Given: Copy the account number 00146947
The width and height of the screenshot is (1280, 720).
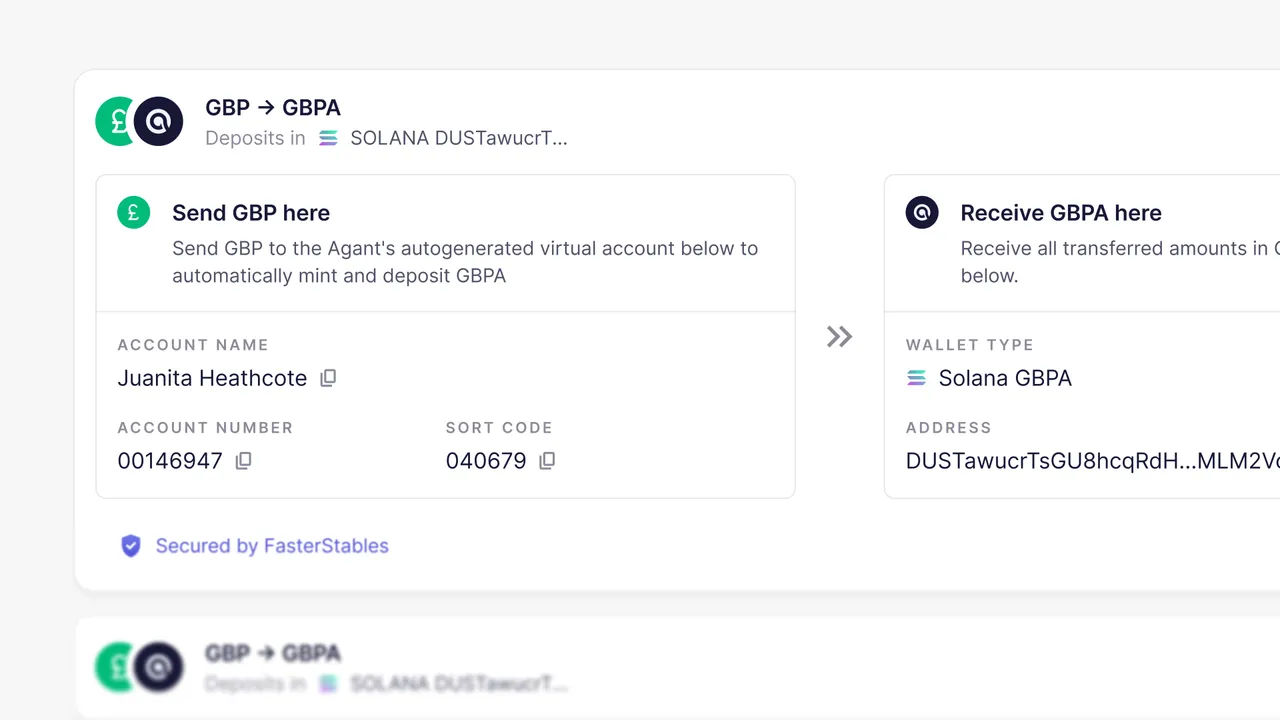Looking at the screenshot, I should point(243,461).
